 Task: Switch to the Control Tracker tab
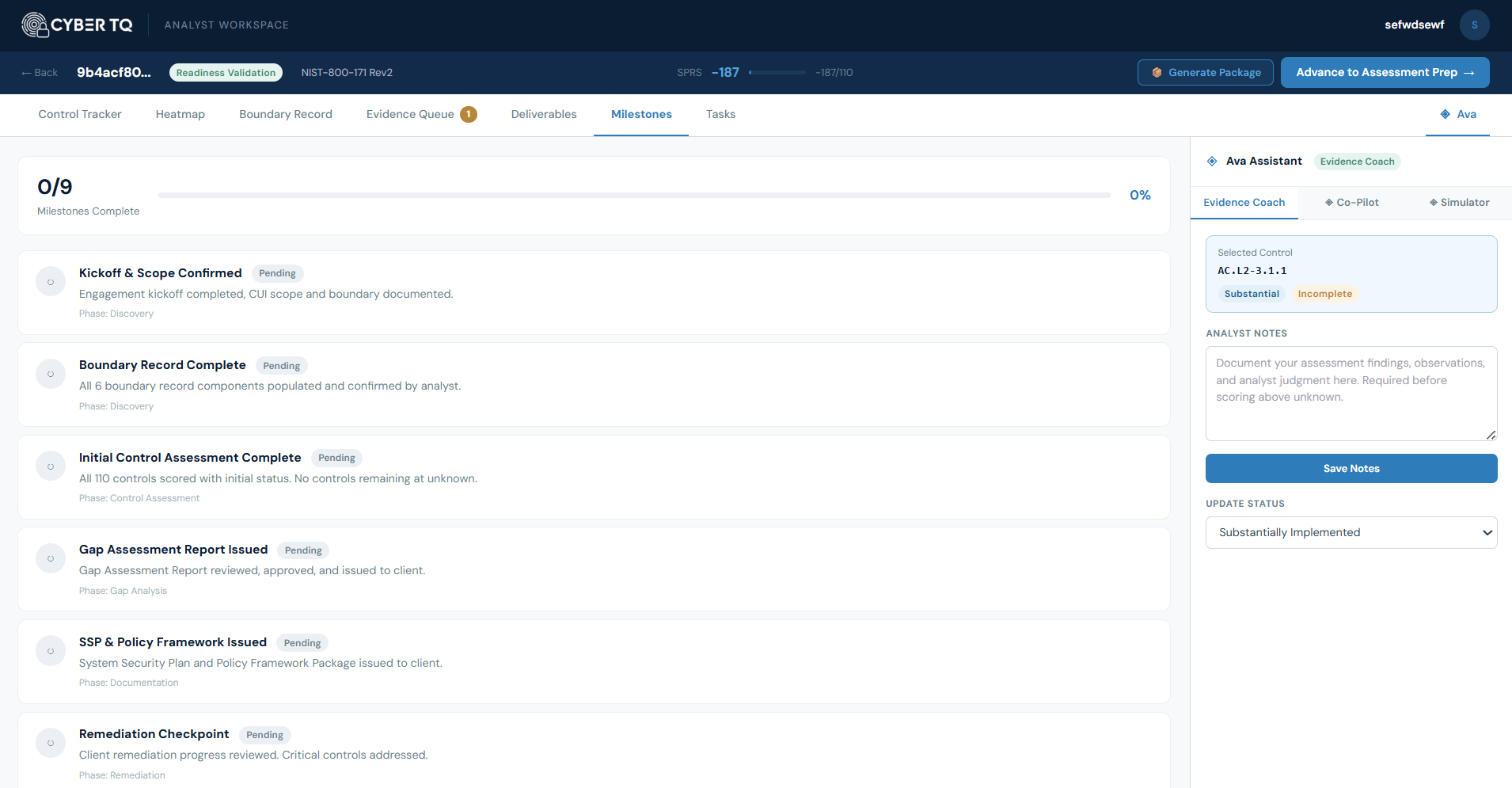pos(80,115)
